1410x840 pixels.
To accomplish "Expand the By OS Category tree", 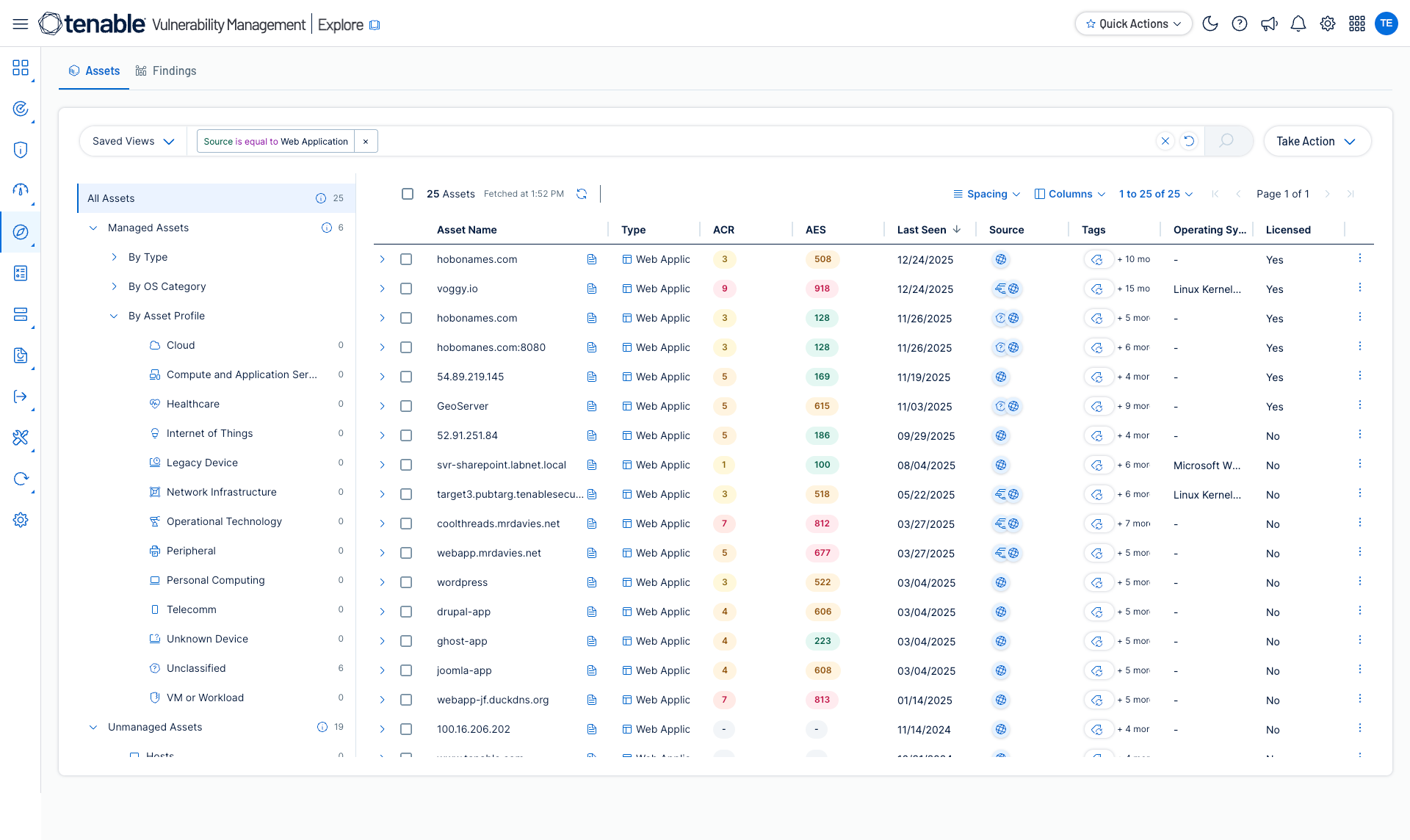I will (x=114, y=286).
